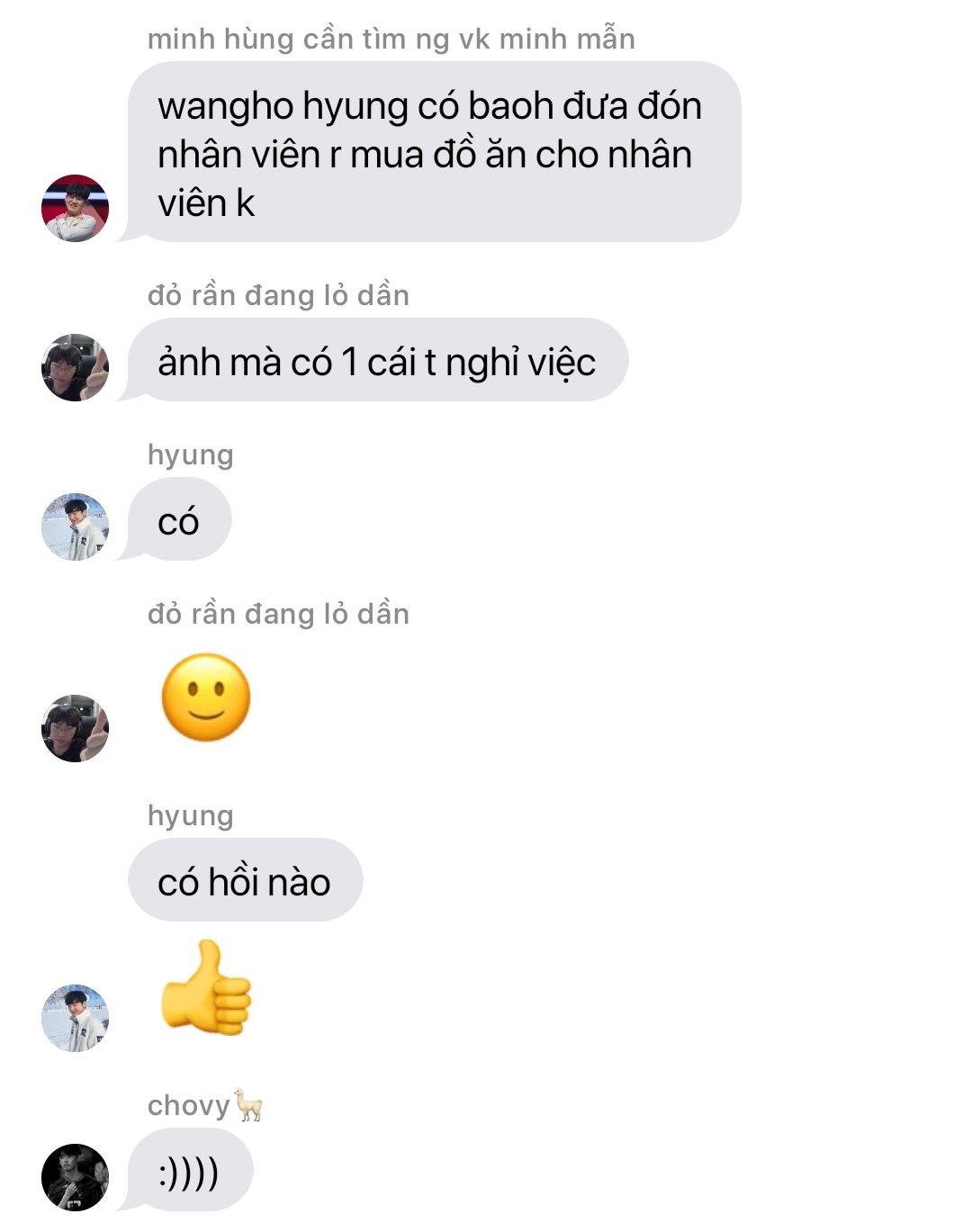This screenshot has height=1232, width=972.
Task: Click 'đỏ rần đang lỏ dần' name above smiley emoji
Action: [278, 614]
